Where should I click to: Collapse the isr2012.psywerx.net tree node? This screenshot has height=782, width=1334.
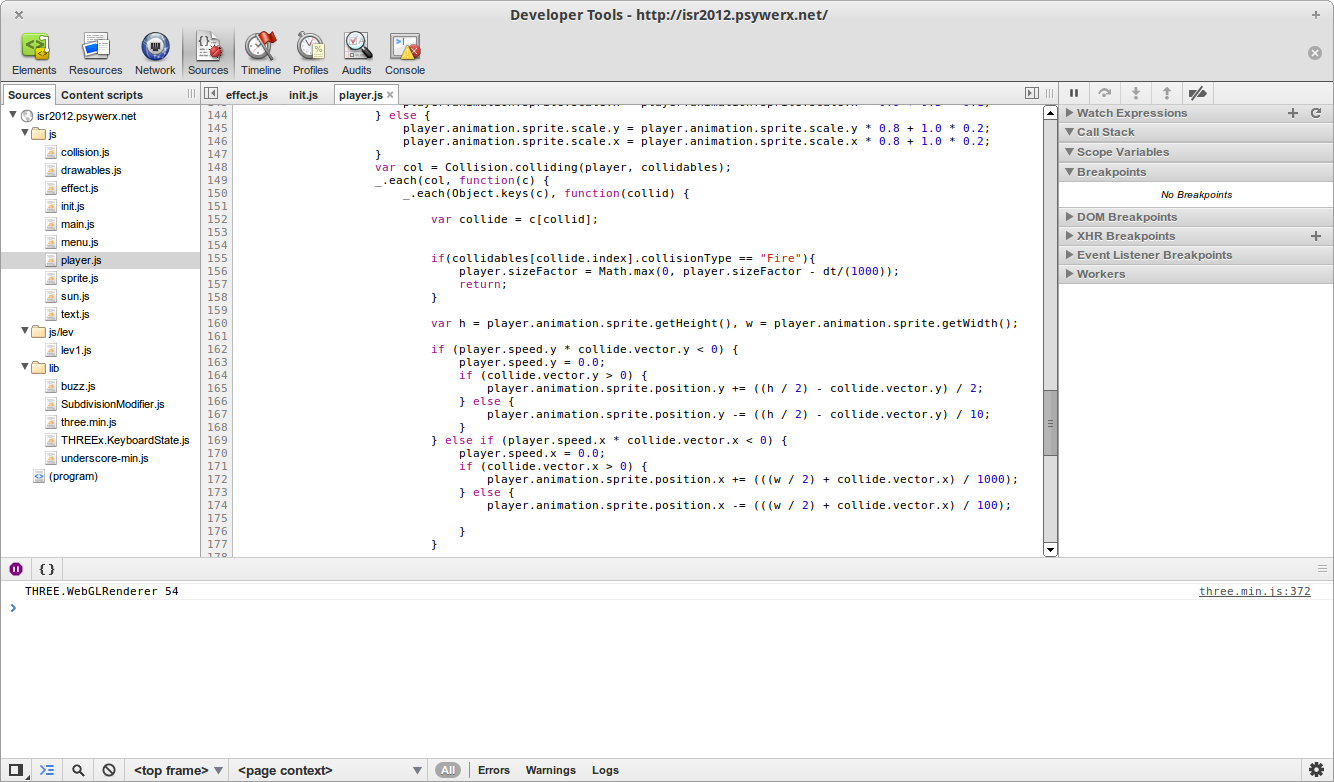(x=13, y=115)
